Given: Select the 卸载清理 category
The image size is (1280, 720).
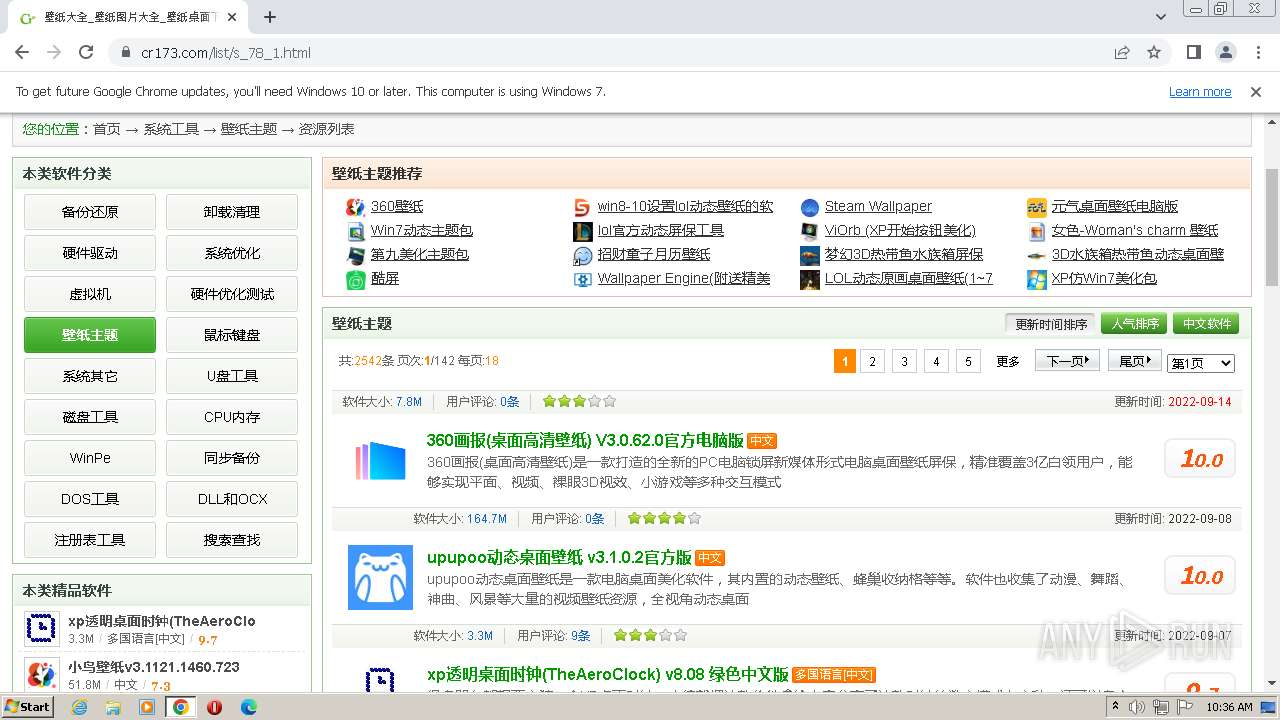Looking at the screenshot, I should click(x=232, y=212).
